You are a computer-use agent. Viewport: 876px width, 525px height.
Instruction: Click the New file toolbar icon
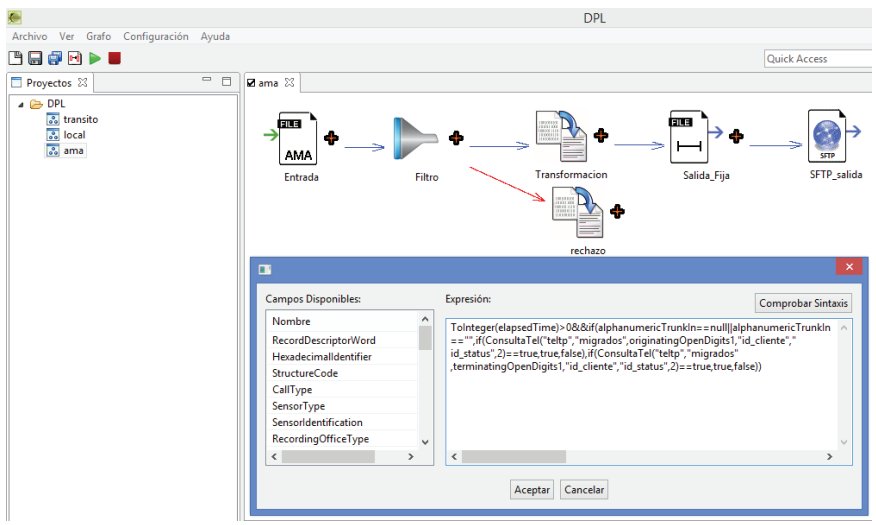pos(16,59)
